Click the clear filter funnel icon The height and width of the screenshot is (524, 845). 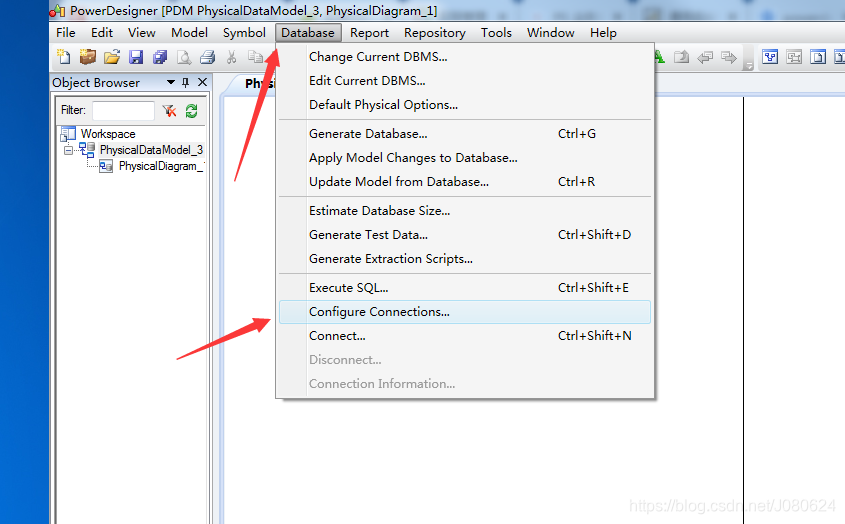pos(169,111)
